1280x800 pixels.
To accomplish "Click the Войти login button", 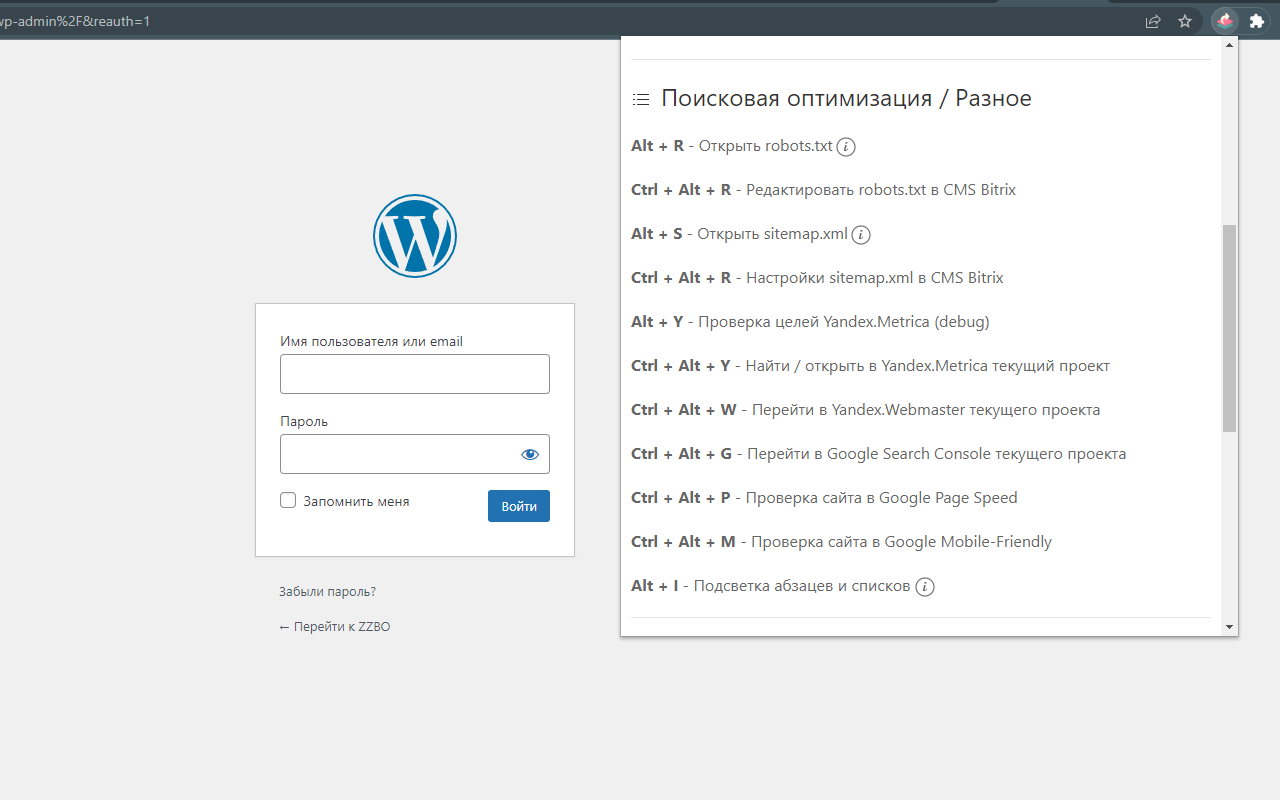I will (x=519, y=506).
